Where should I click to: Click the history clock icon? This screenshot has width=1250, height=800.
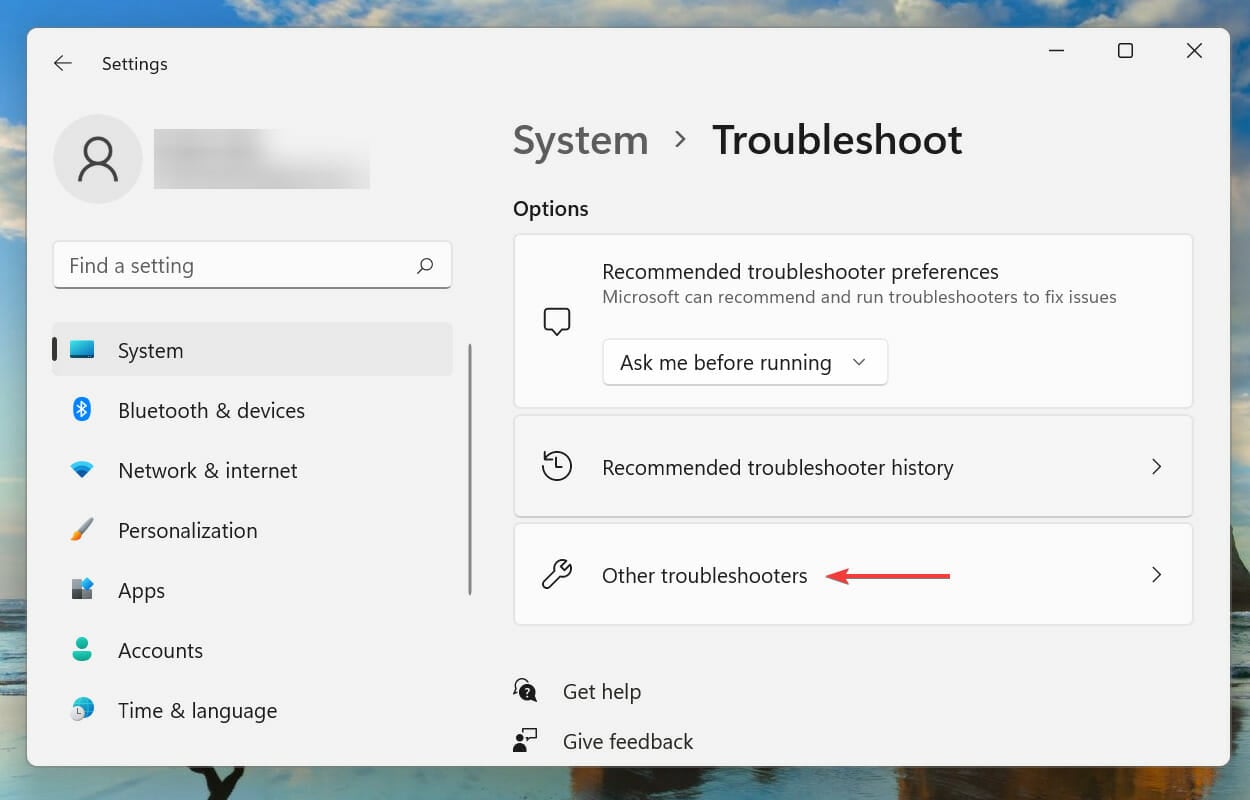coord(557,467)
